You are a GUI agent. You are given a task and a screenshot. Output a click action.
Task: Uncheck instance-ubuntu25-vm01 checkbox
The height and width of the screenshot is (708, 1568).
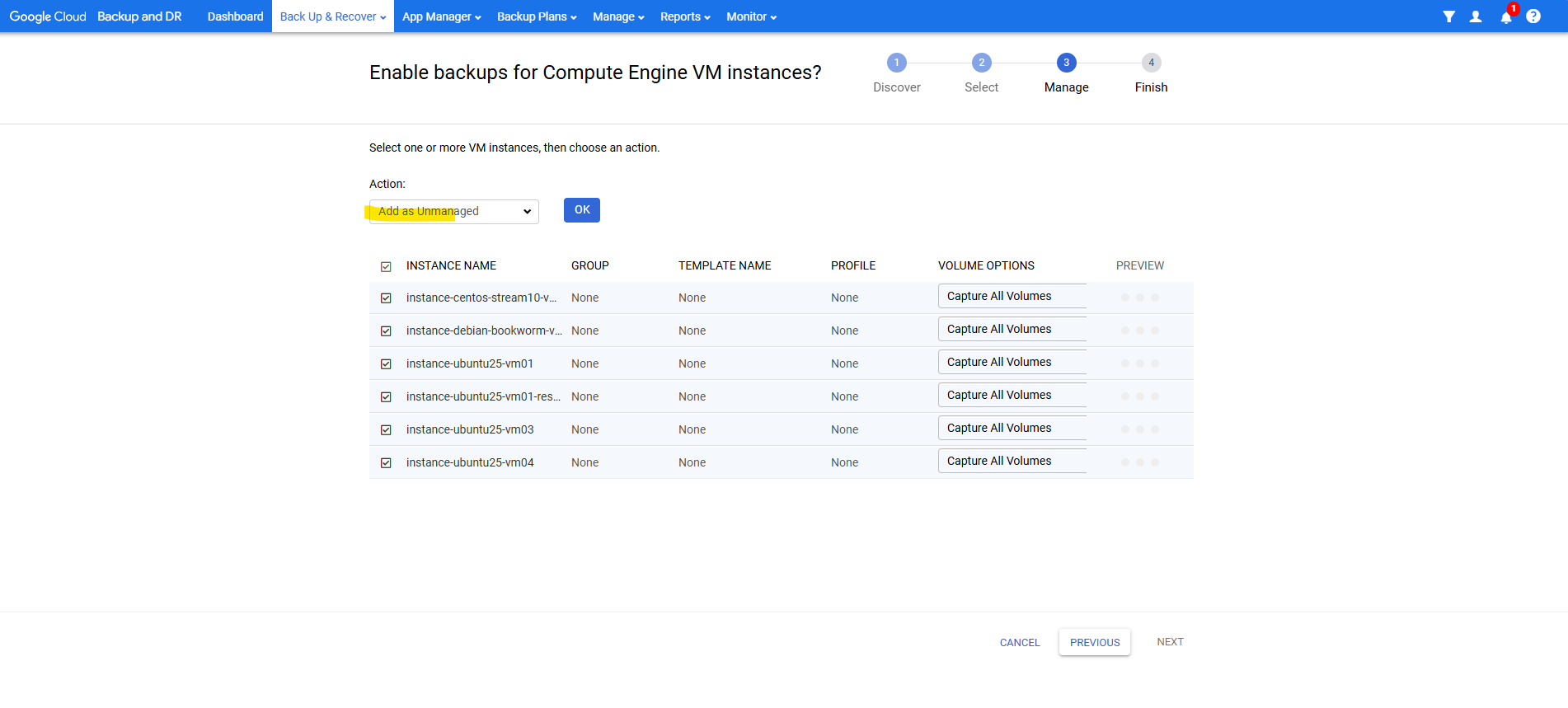[x=386, y=363]
